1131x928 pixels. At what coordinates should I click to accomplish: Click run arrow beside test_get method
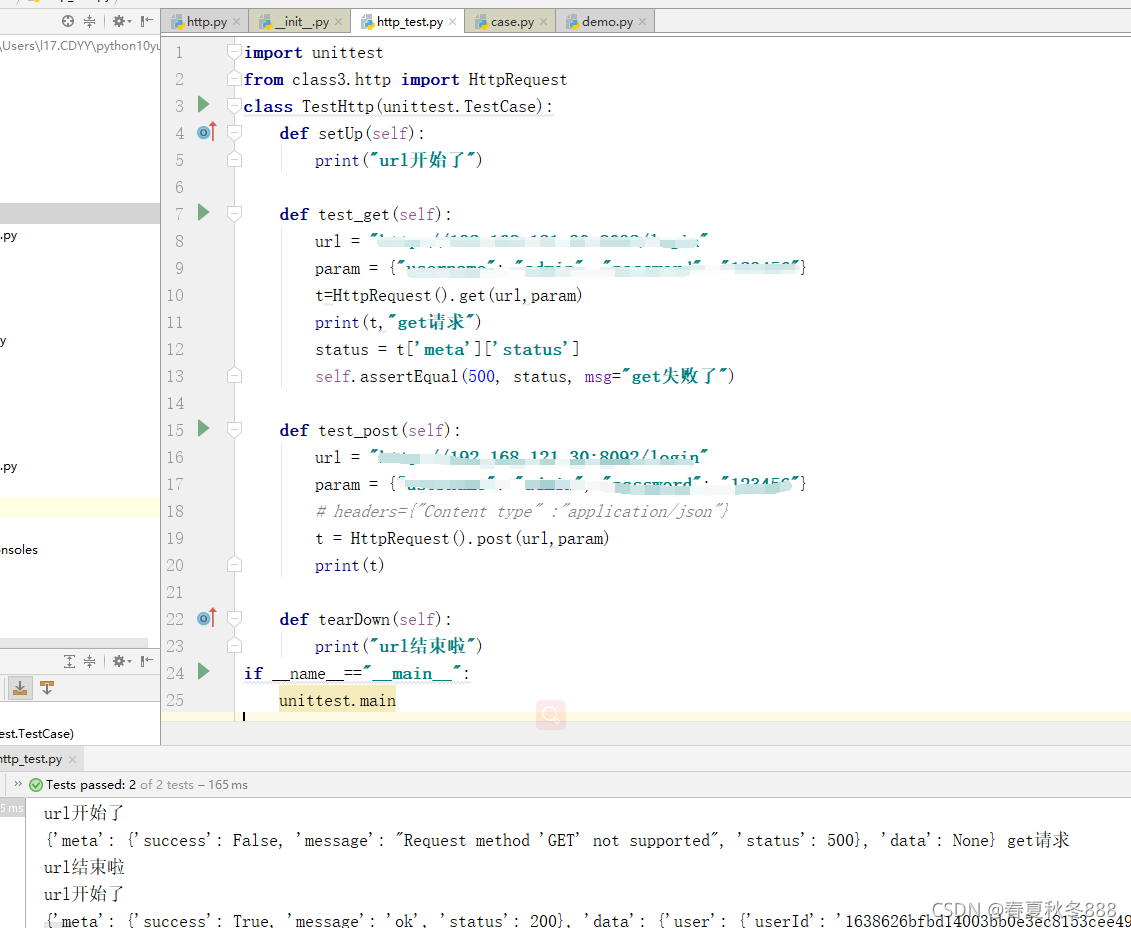click(x=203, y=212)
